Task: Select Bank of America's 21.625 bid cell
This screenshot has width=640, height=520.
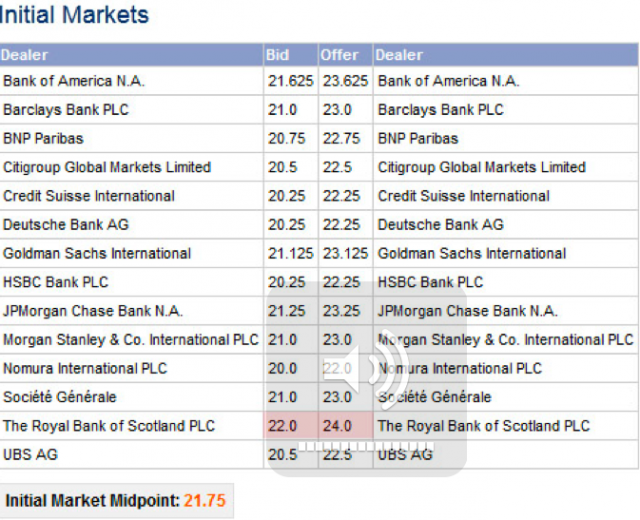Action: point(290,81)
